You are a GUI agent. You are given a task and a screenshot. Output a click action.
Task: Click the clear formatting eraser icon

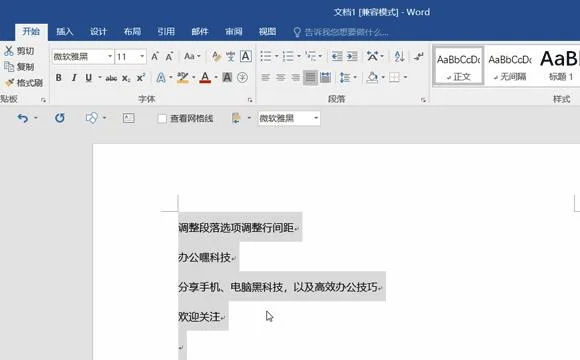click(216, 57)
